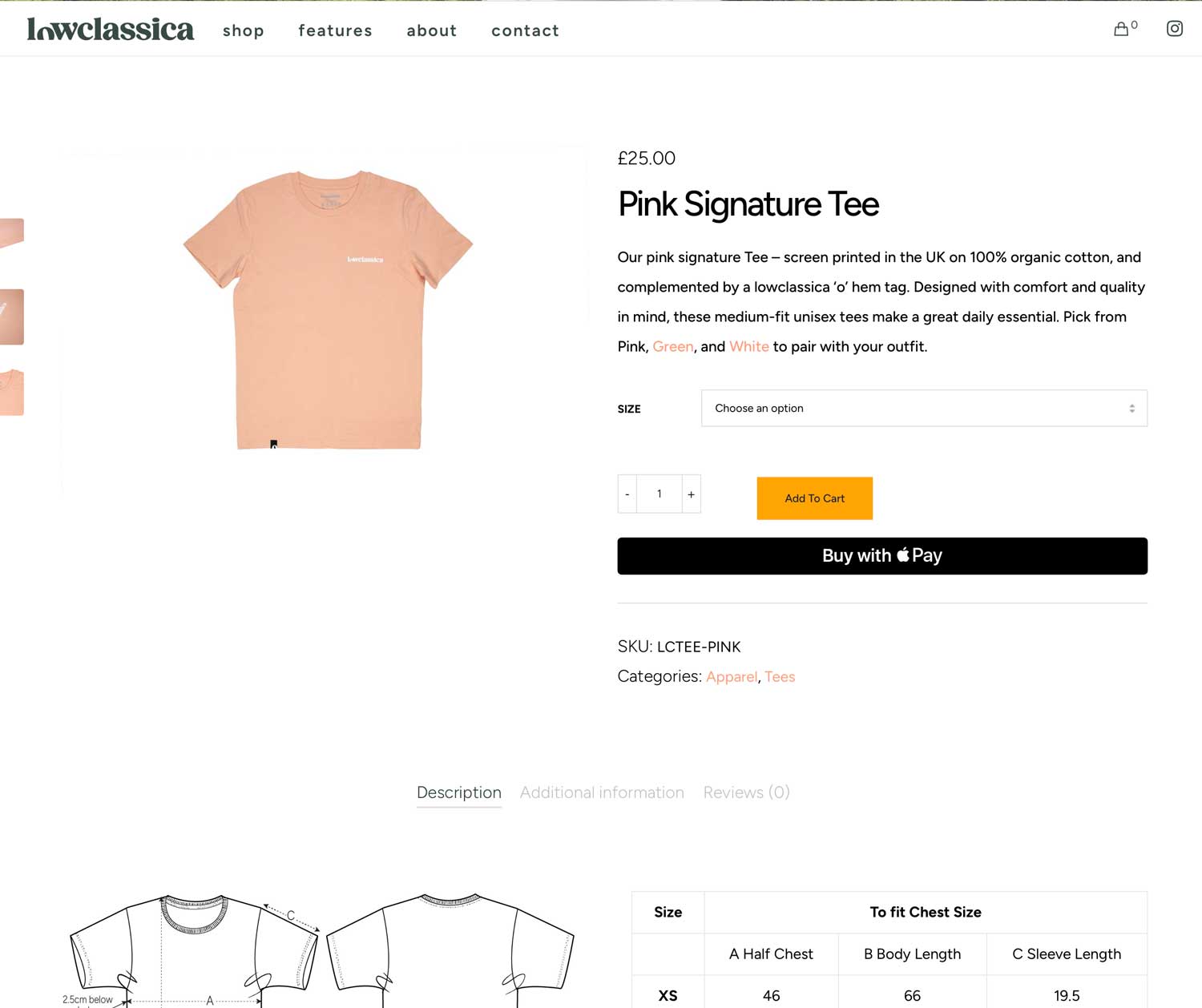Select Buy with Apple Pay

coord(881,555)
